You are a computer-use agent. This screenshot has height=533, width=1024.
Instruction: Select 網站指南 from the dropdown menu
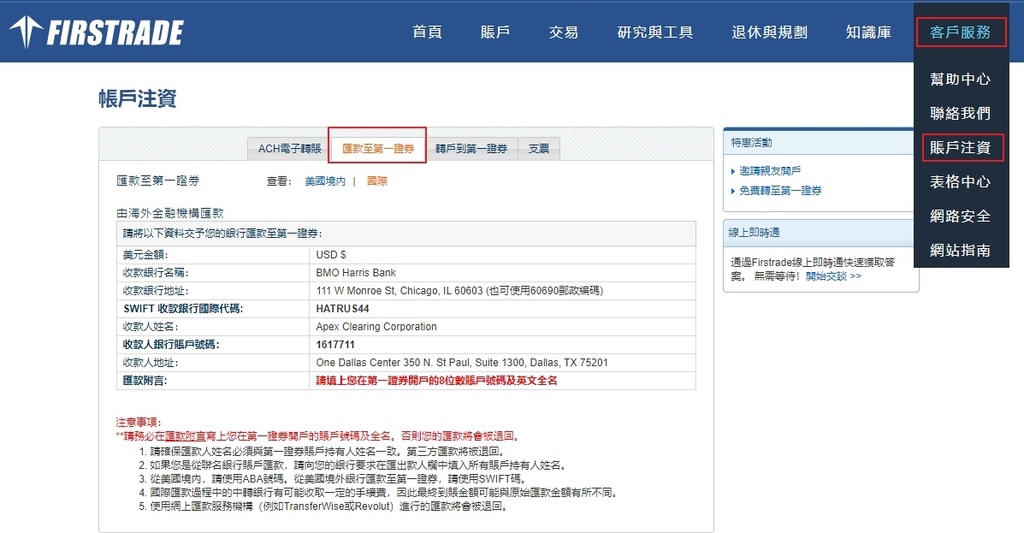point(960,250)
